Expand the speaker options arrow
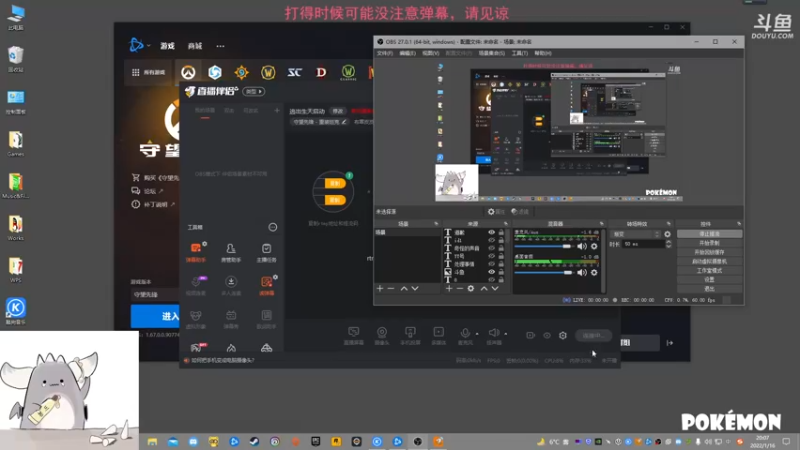This screenshot has height=450, width=800. click(x=506, y=334)
